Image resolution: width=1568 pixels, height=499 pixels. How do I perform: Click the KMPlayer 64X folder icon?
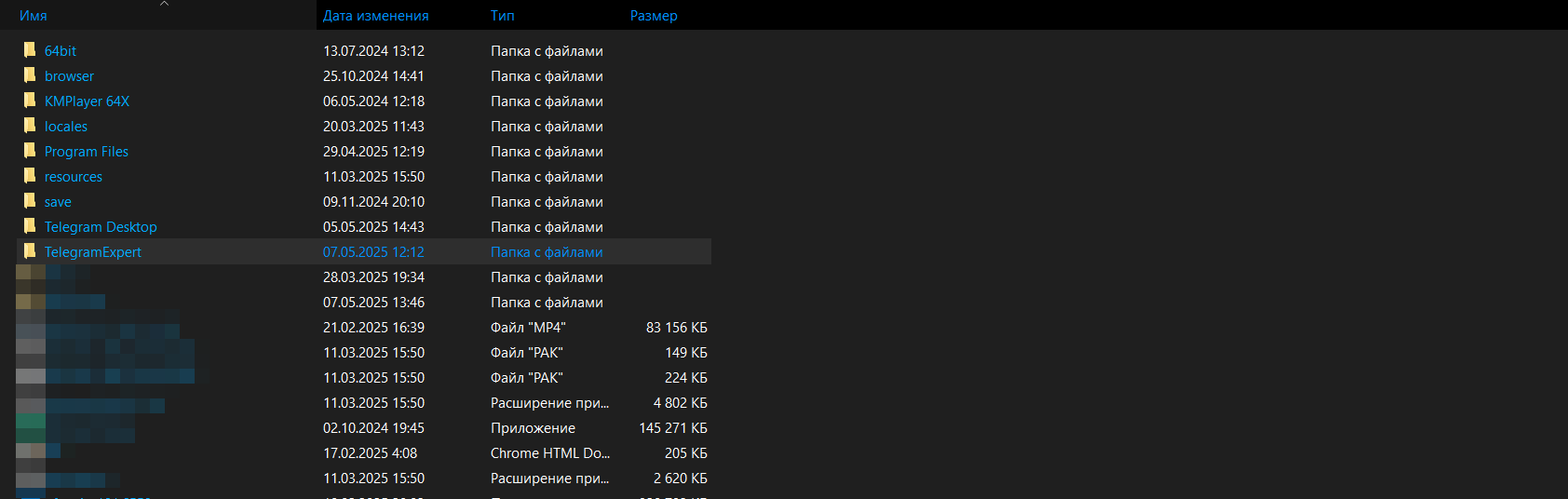click(x=30, y=101)
